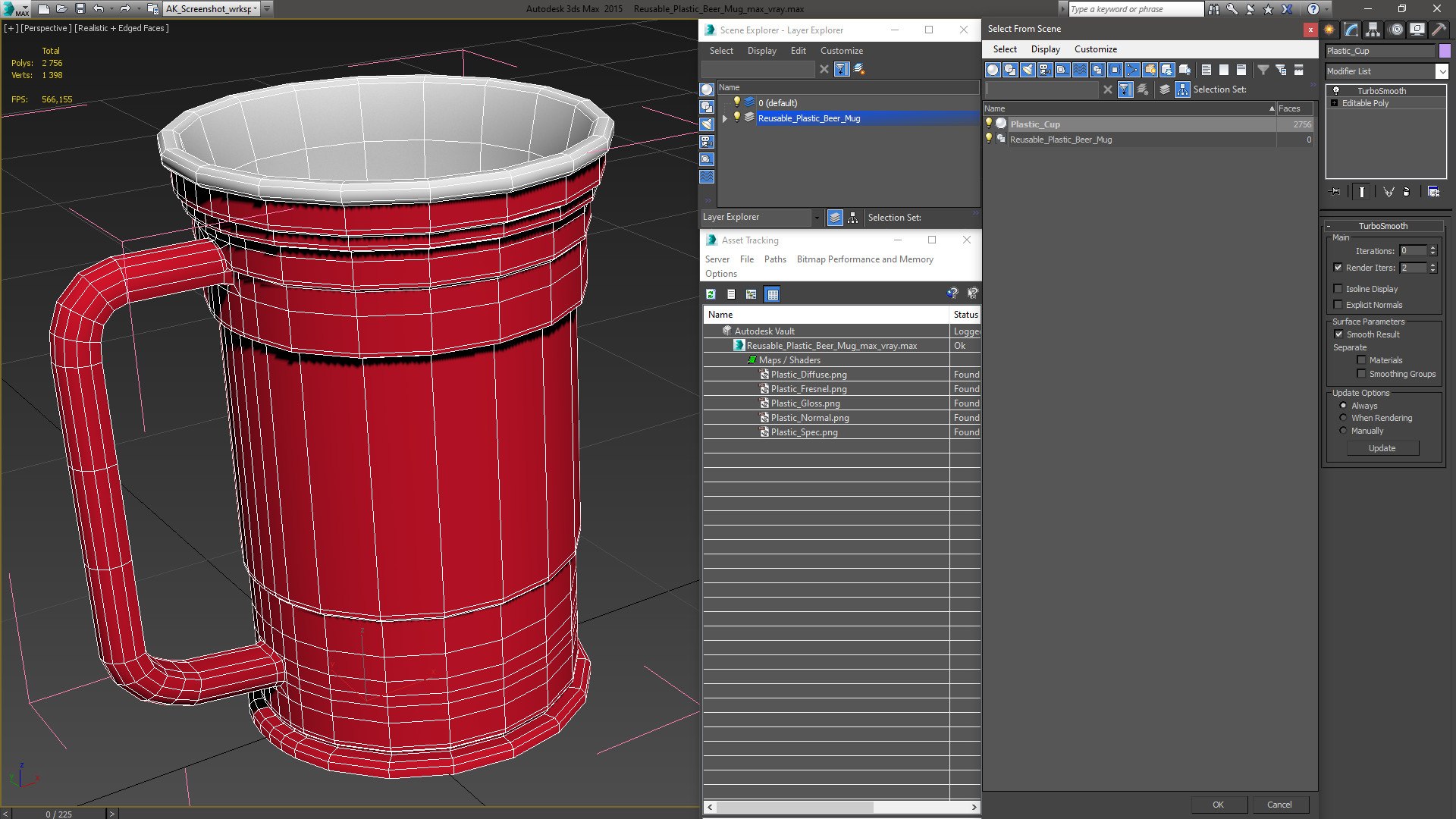Open Bitmap Performance and Memory menu

[x=864, y=259]
